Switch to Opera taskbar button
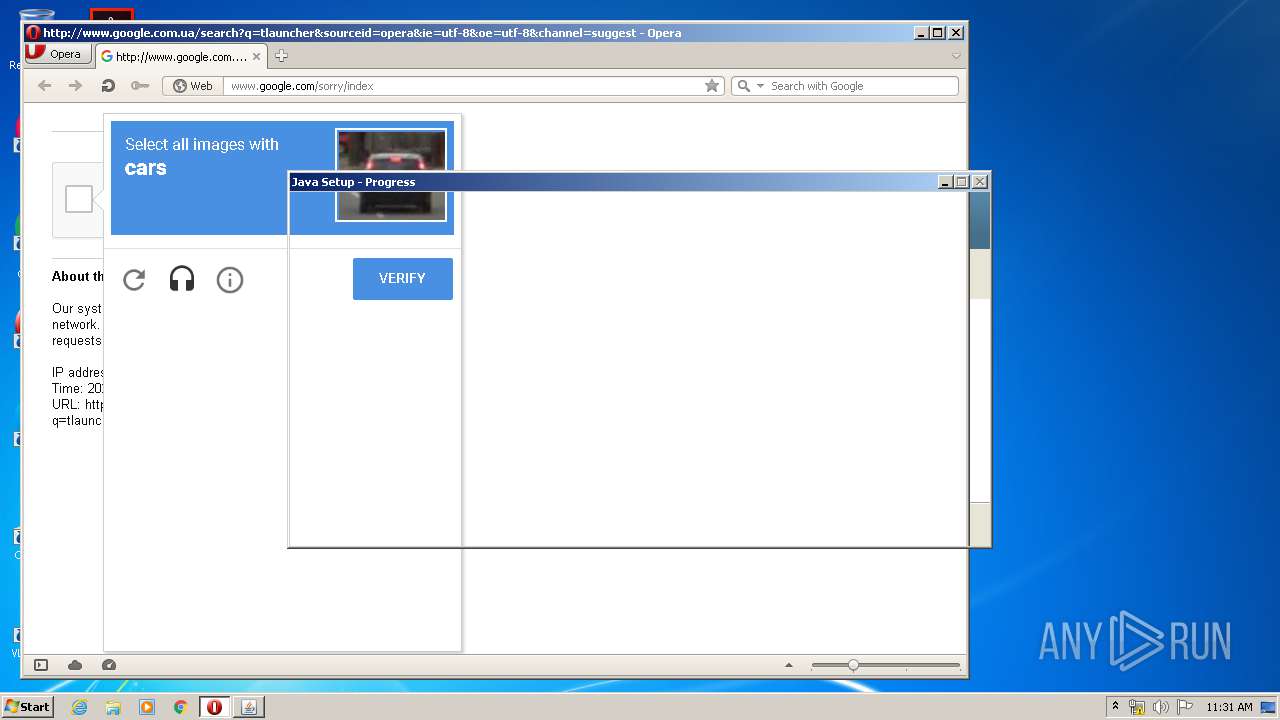 coord(214,707)
